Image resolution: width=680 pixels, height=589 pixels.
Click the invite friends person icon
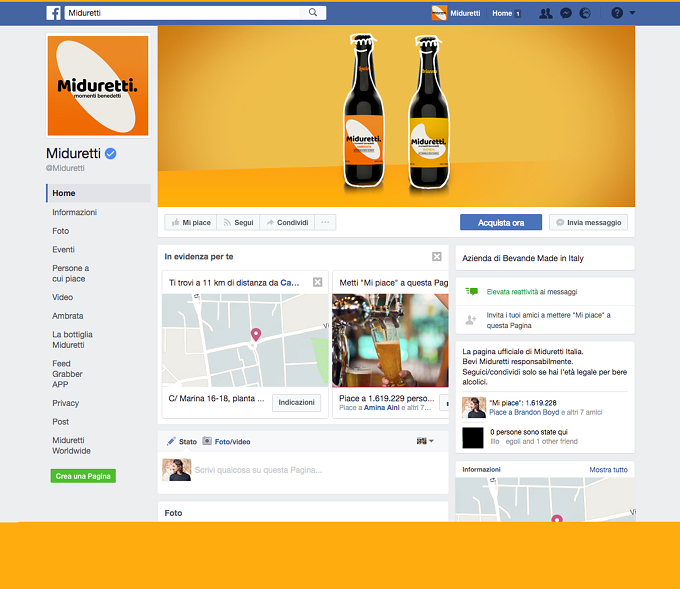[471, 320]
